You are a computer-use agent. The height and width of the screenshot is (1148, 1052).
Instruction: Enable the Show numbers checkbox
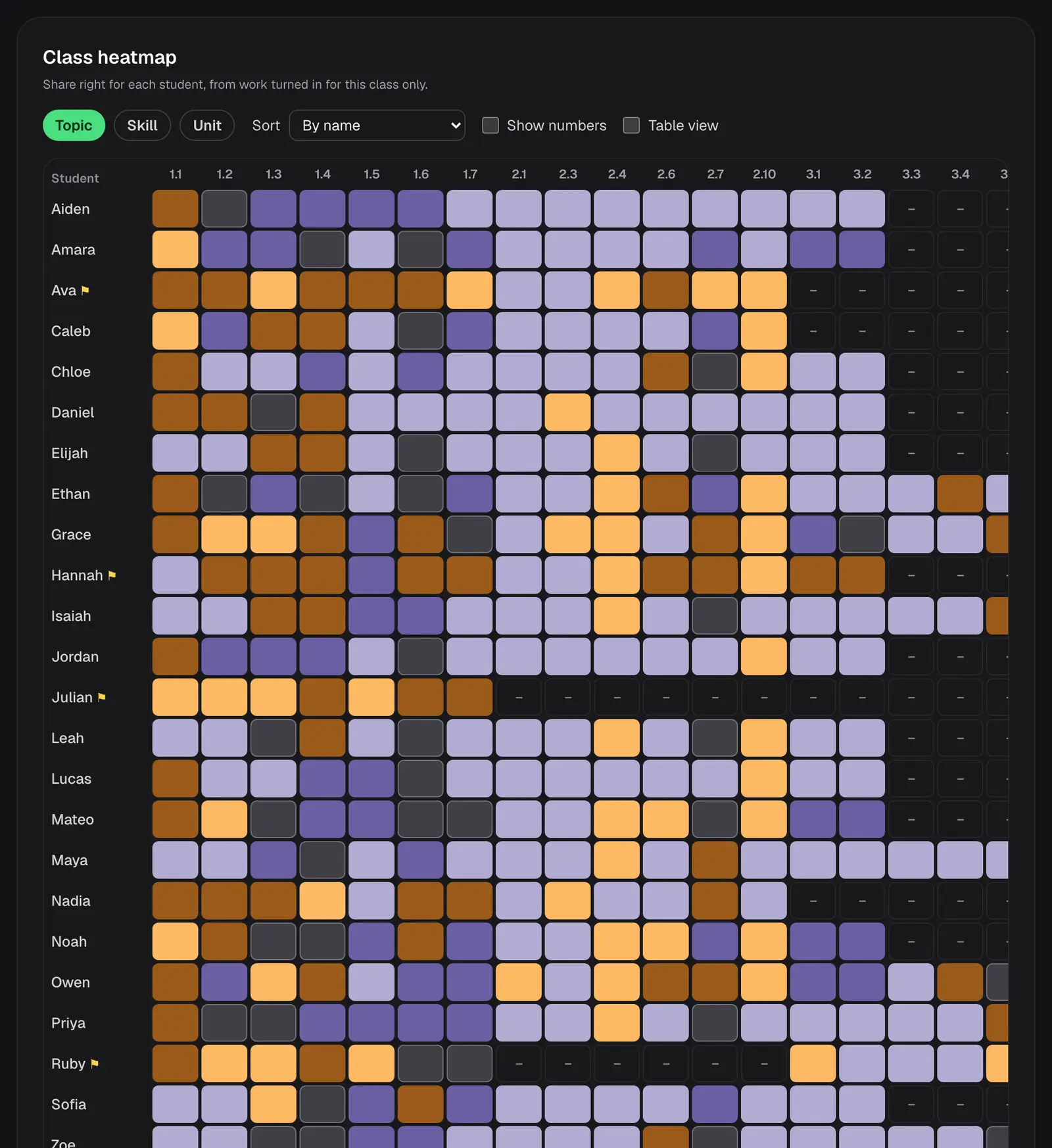[490, 125]
